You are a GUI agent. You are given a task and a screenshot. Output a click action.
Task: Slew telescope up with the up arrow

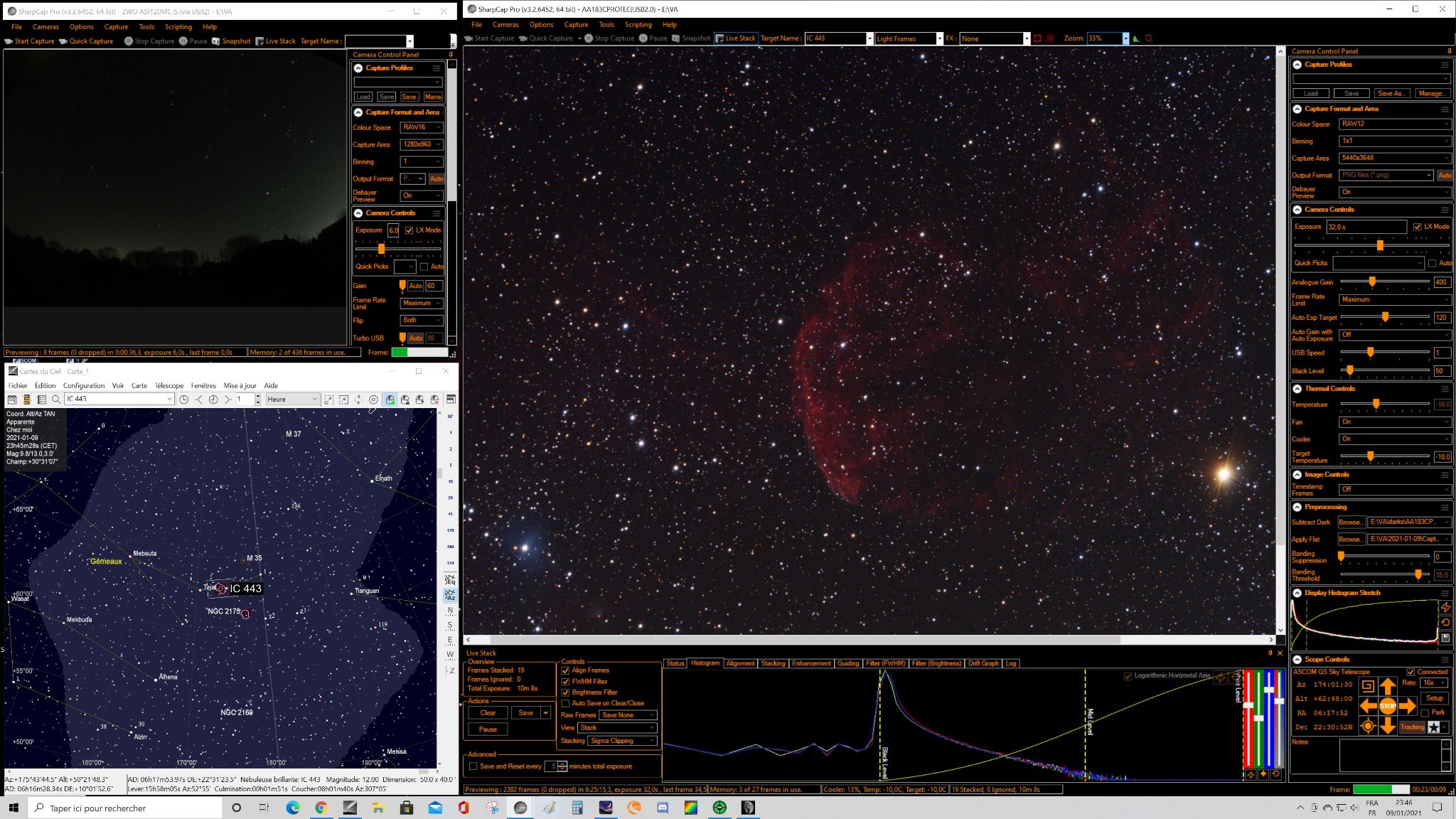click(x=1388, y=686)
